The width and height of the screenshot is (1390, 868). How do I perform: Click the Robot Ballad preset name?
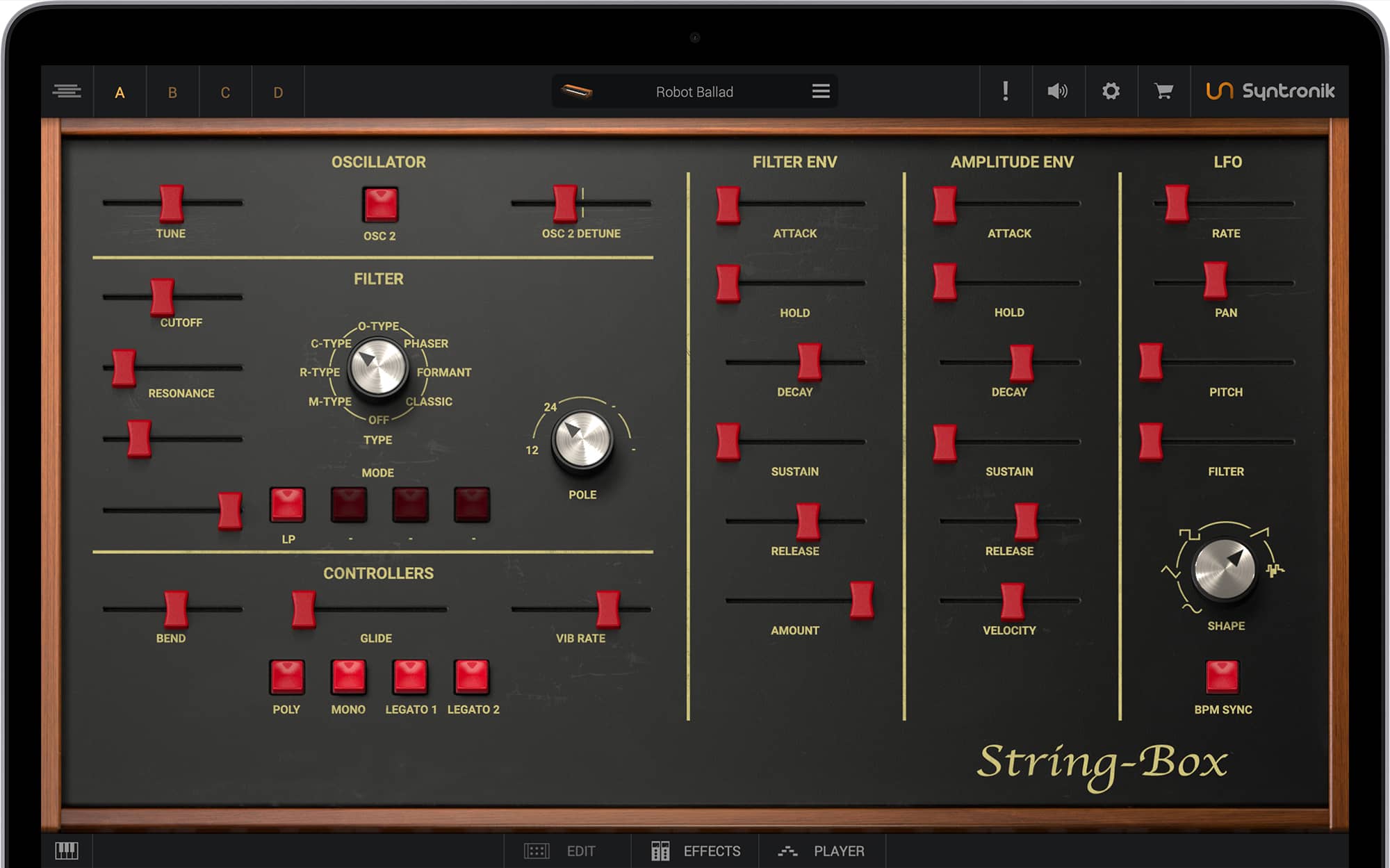click(x=694, y=92)
